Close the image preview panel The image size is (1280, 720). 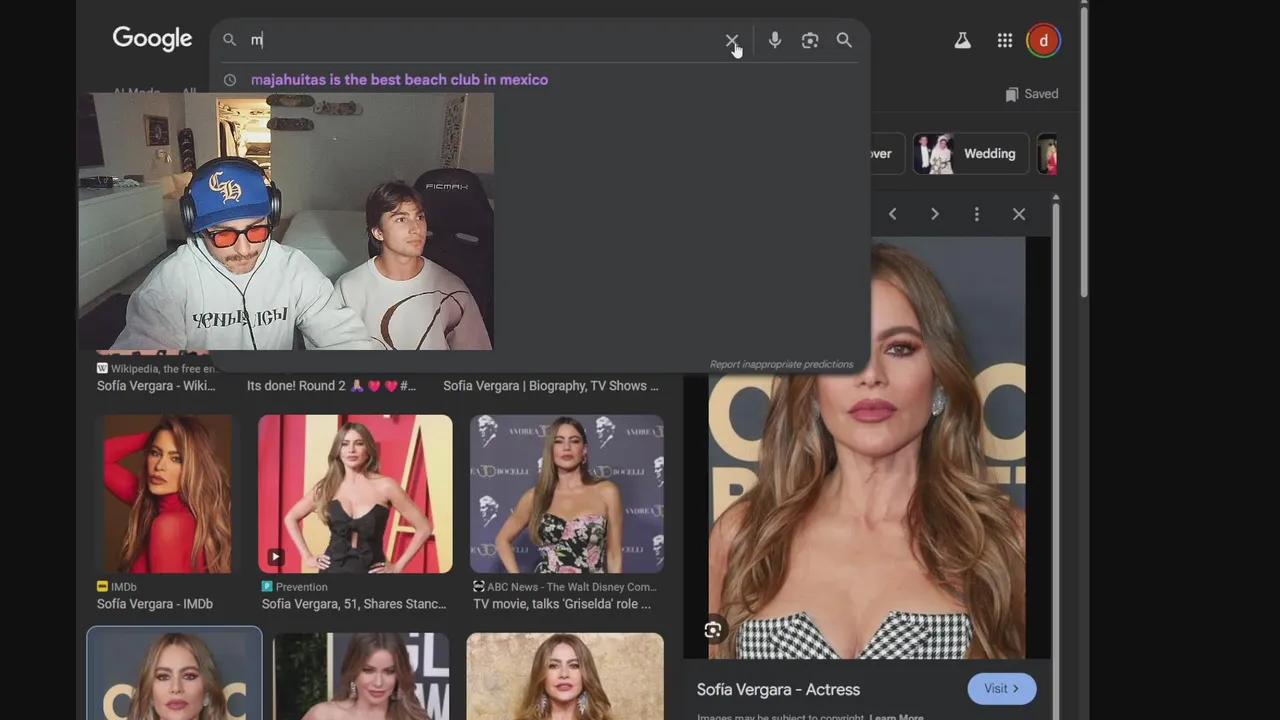pos(1018,214)
